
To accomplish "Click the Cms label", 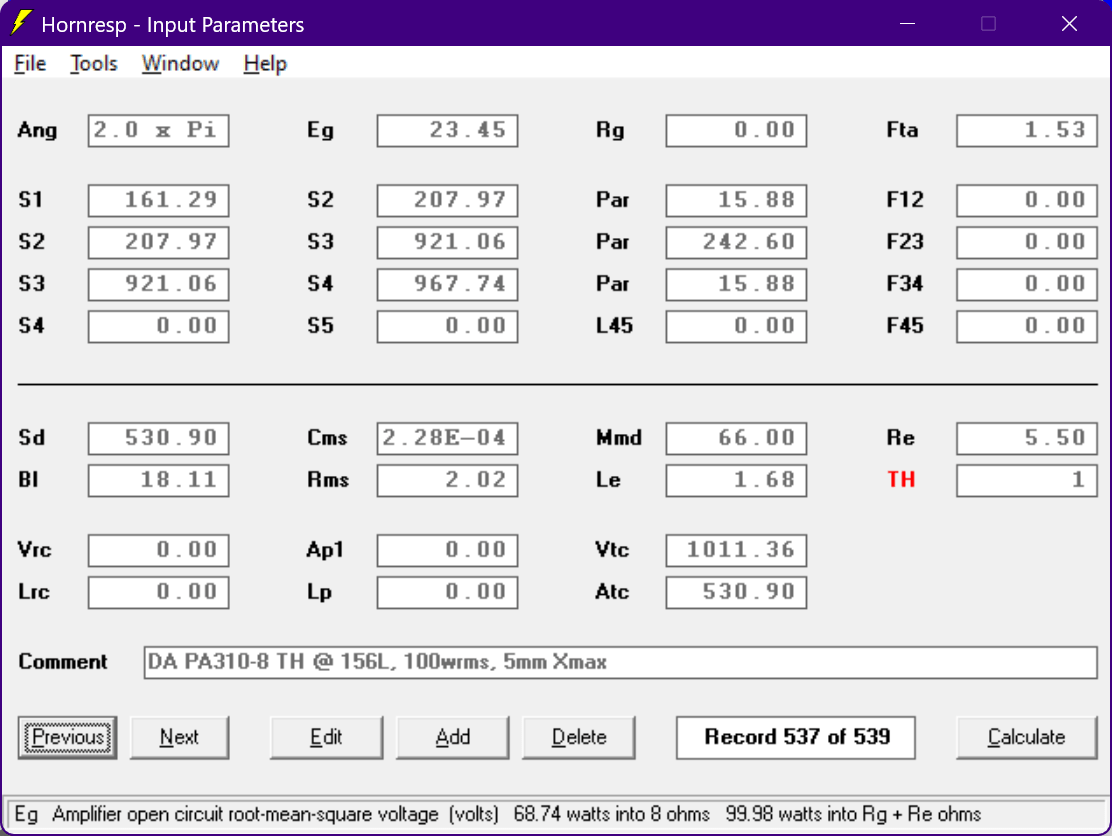I will (x=327, y=438).
